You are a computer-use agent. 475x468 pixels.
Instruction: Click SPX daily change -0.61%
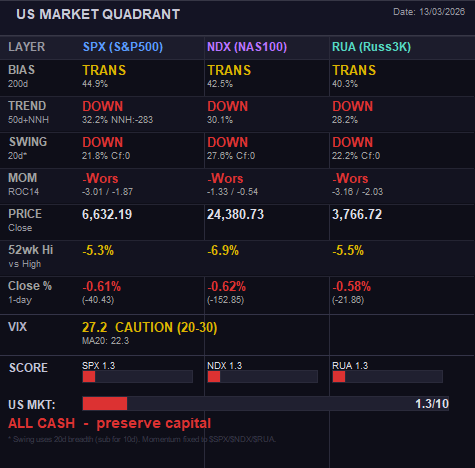[x=102, y=286]
